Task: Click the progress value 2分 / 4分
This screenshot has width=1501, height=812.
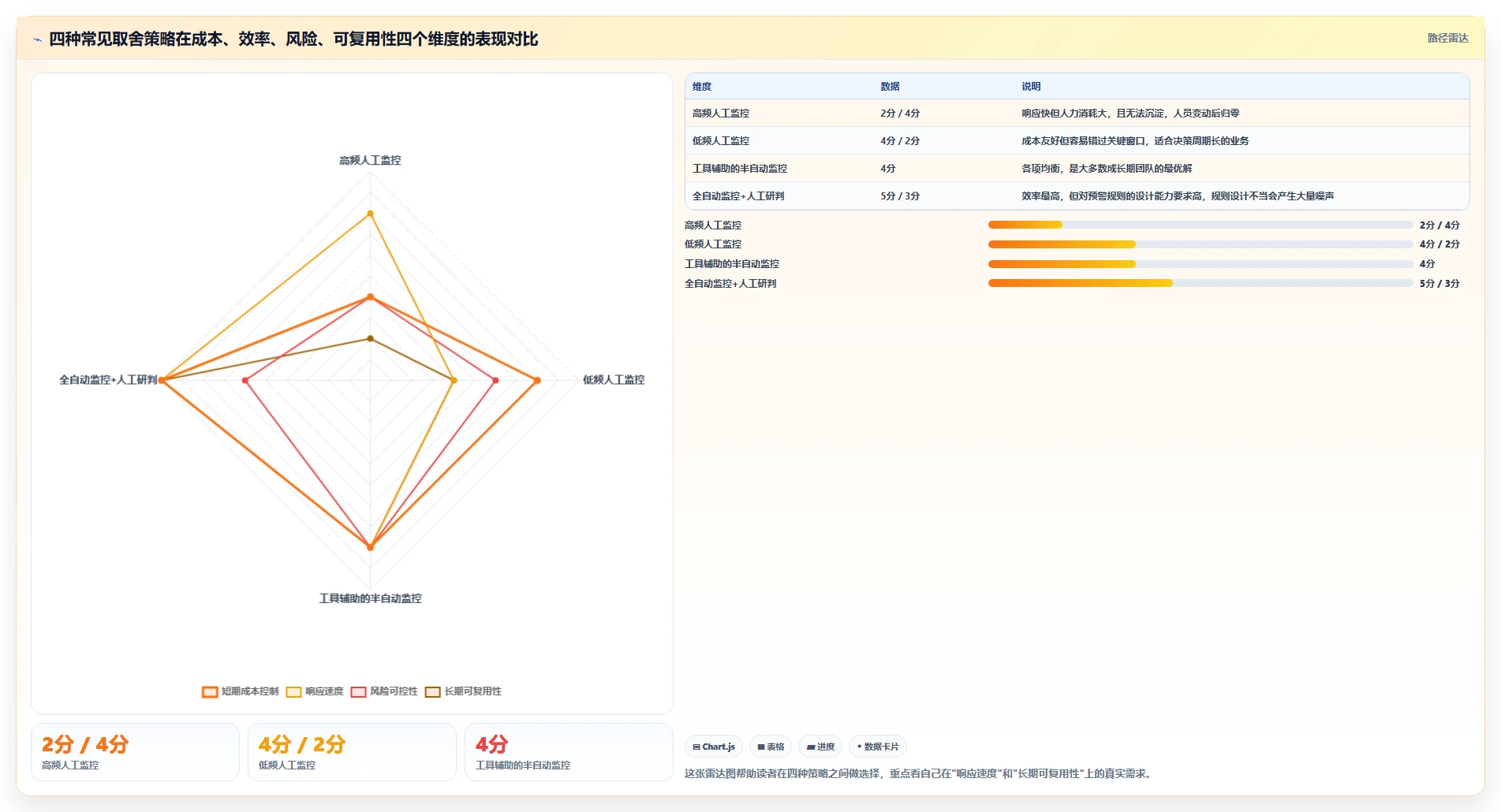Action: click(1439, 225)
